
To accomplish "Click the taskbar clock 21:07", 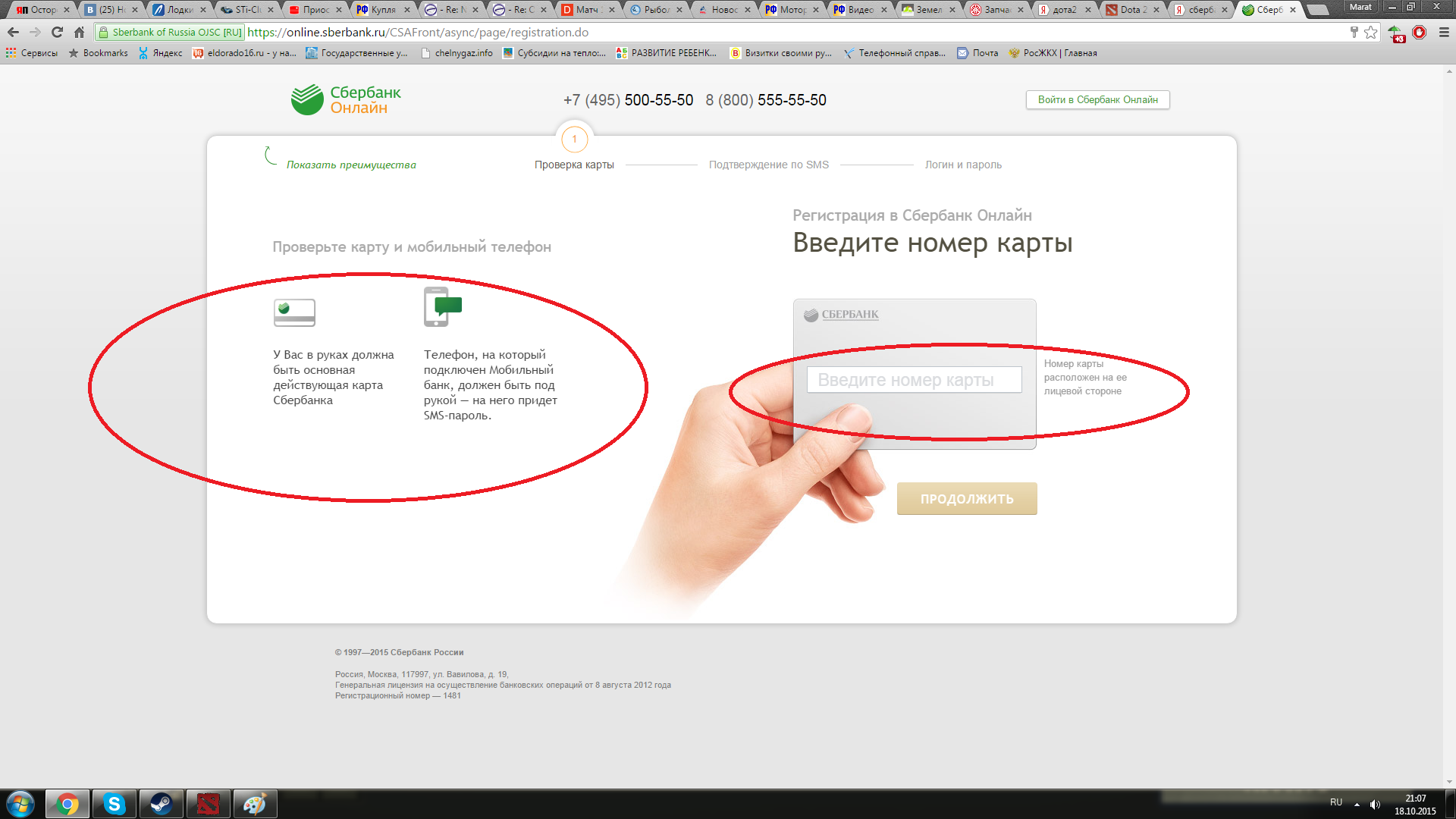I will tap(1415, 799).
